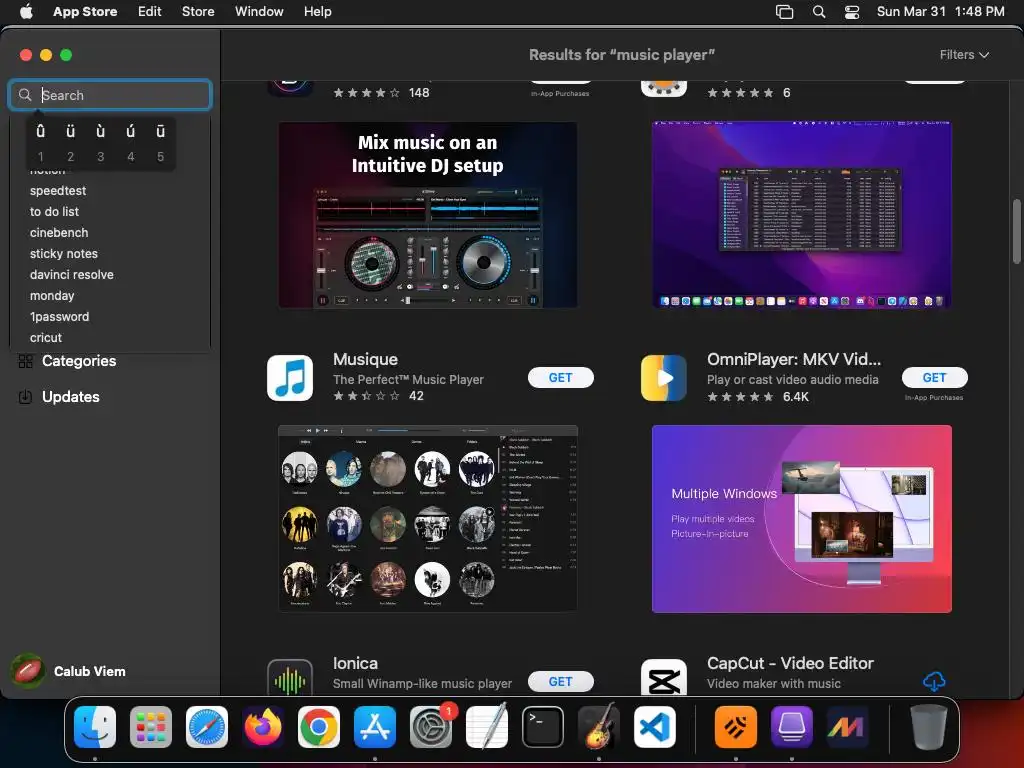
Task: Get the Ionica app
Action: (560, 681)
